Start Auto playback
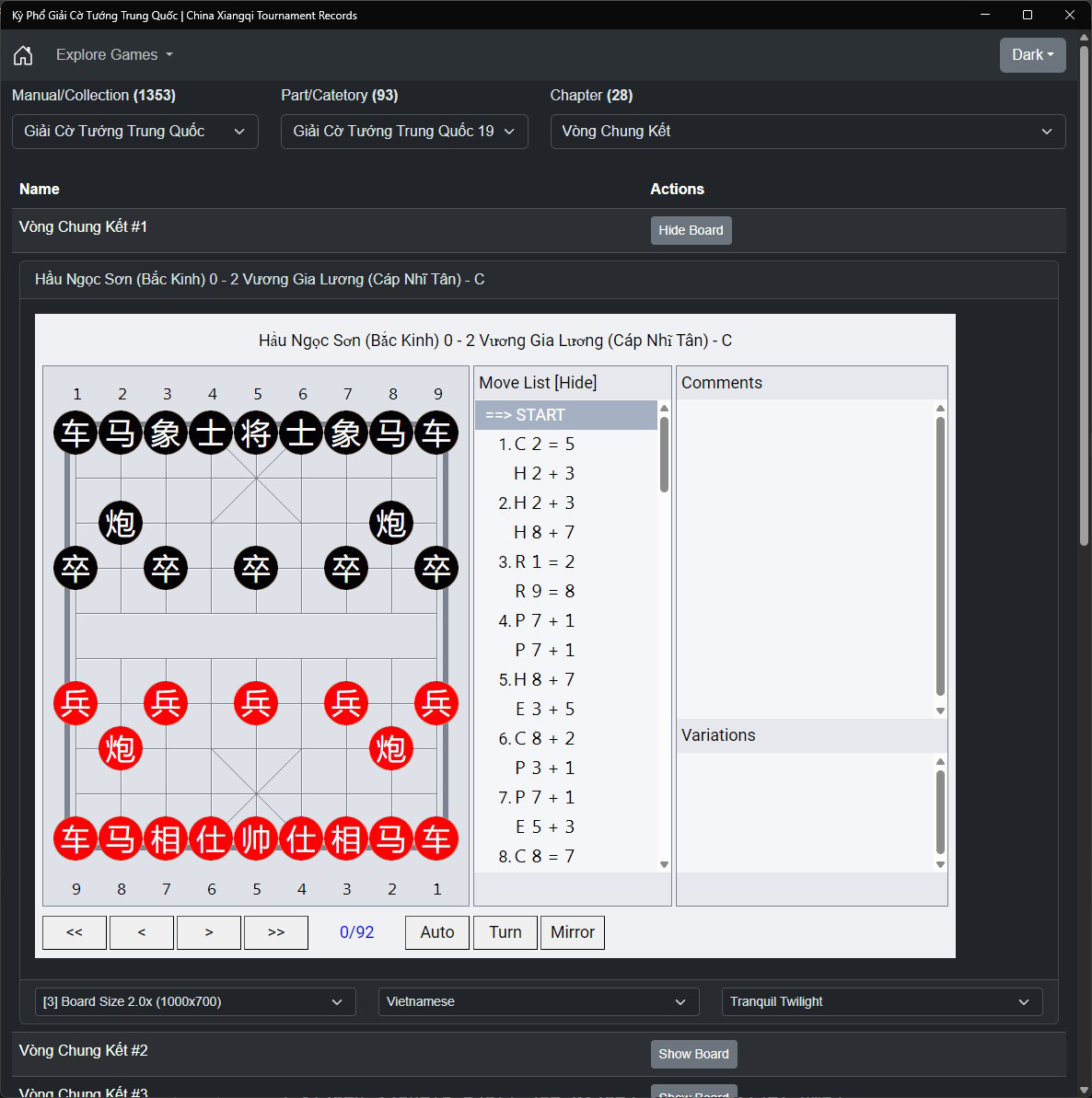Screen dimensions: 1092x1098 (437, 932)
